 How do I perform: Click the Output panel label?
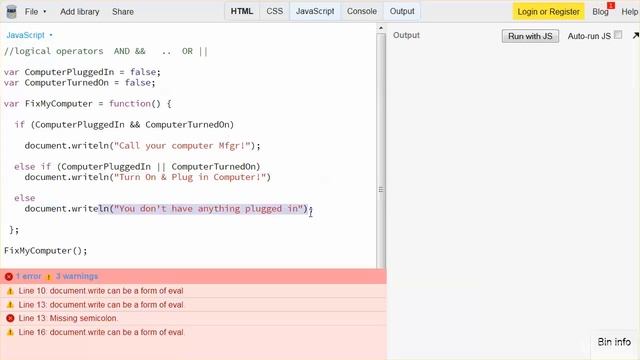406,36
